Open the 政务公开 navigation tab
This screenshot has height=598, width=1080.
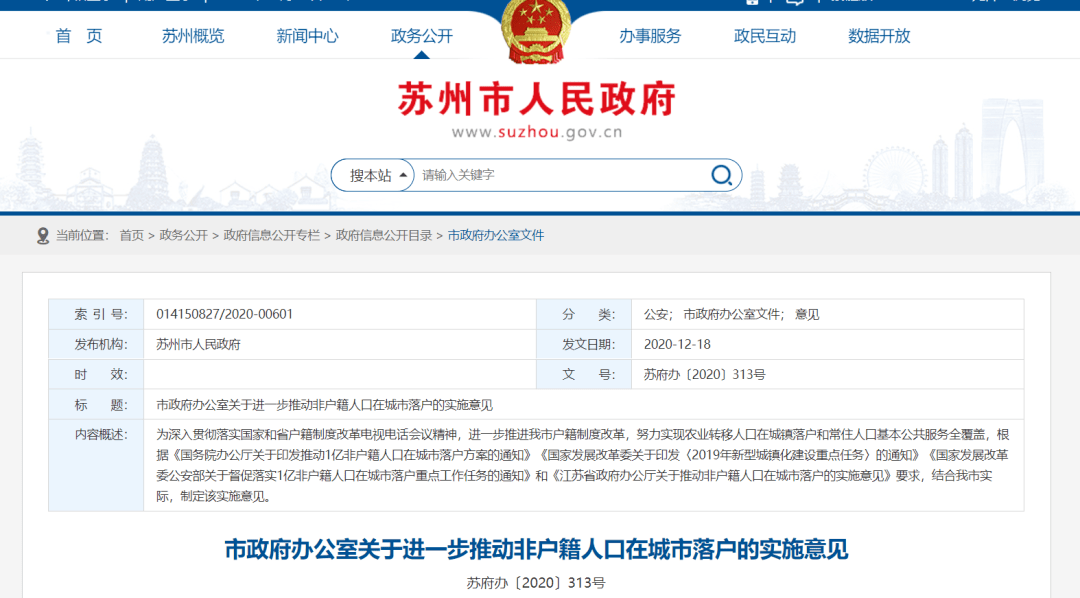[421, 36]
